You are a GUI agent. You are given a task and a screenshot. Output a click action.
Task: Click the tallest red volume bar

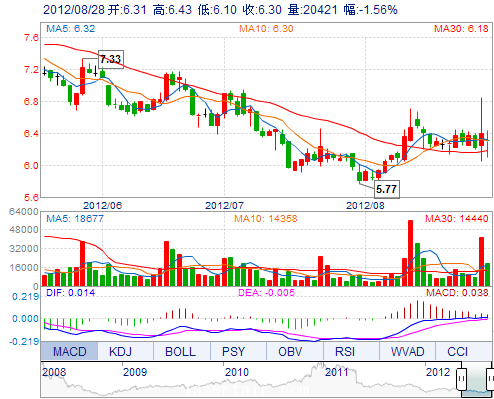pyautogui.click(x=410, y=253)
